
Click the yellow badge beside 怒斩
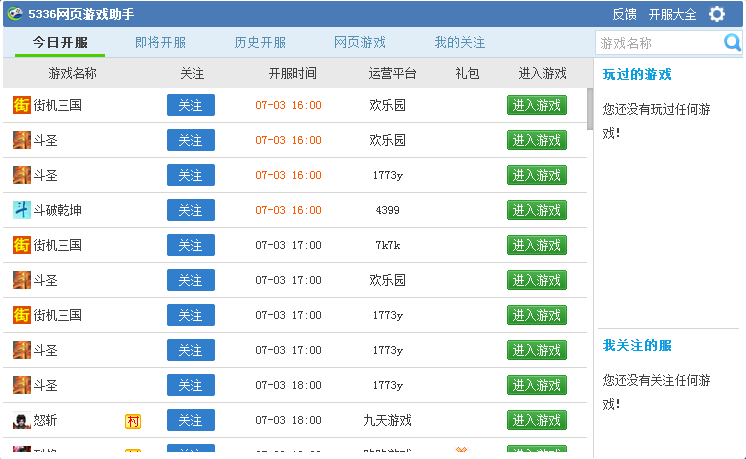point(133,421)
